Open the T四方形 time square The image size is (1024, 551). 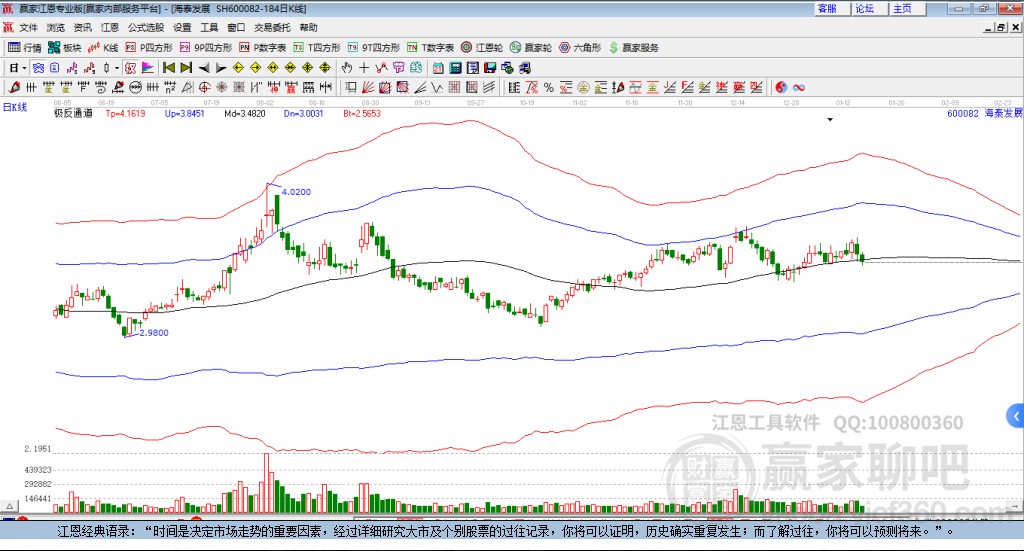tap(317, 48)
